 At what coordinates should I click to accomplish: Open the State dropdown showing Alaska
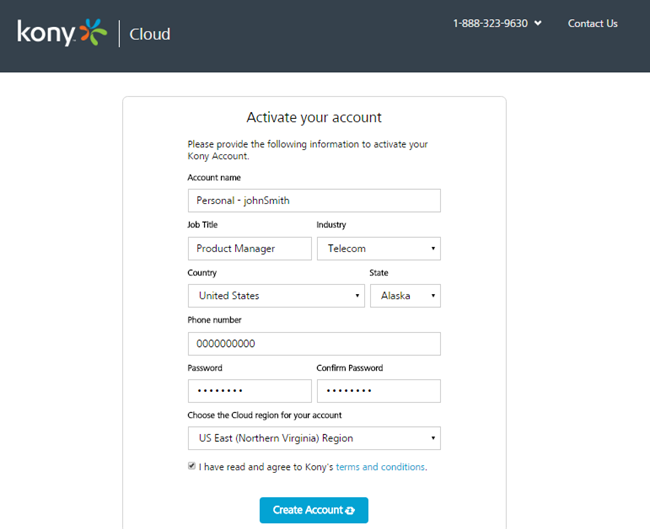pyautogui.click(x=405, y=296)
